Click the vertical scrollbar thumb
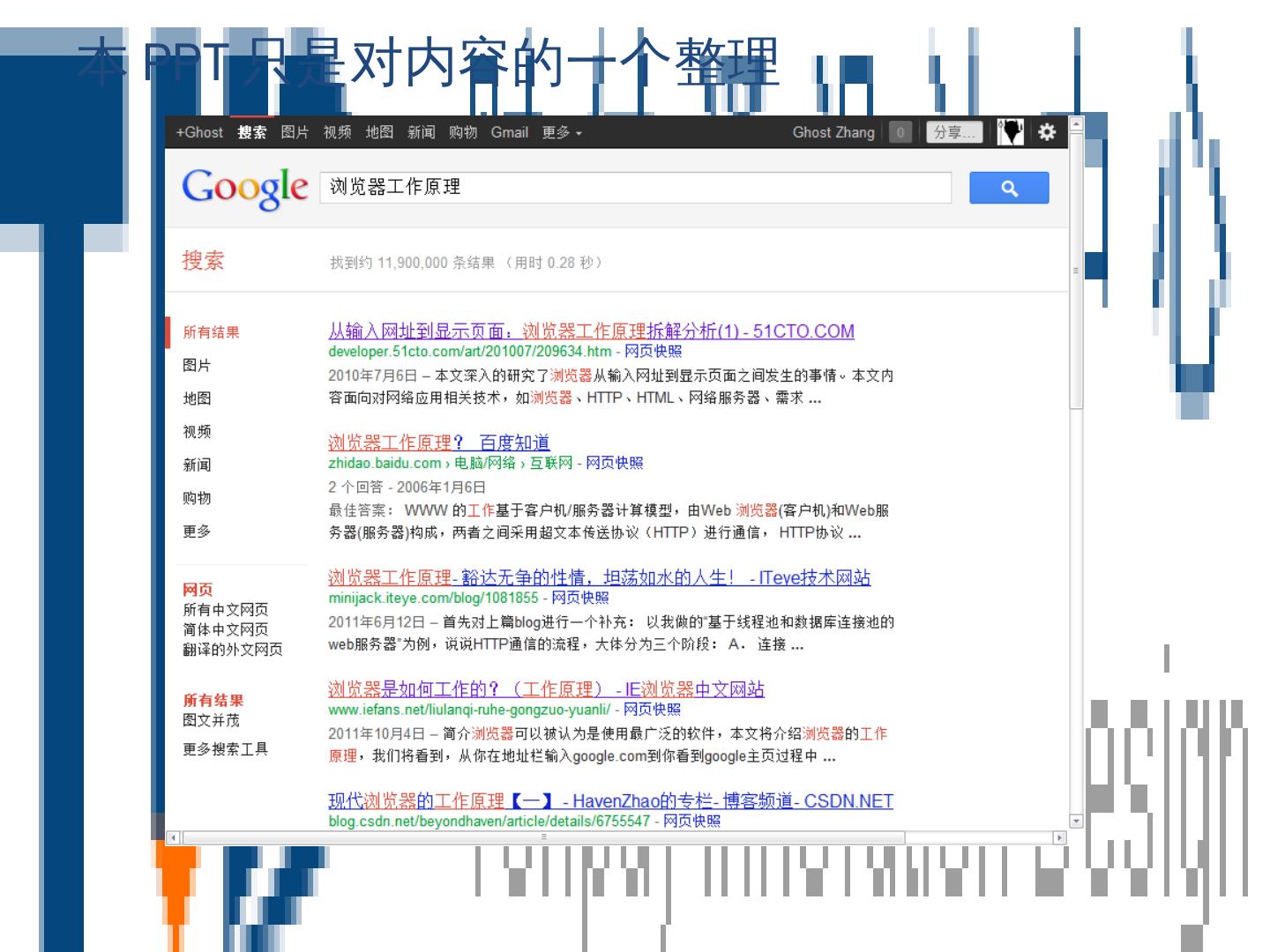The height and width of the screenshot is (952, 1270). (1075, 270)
